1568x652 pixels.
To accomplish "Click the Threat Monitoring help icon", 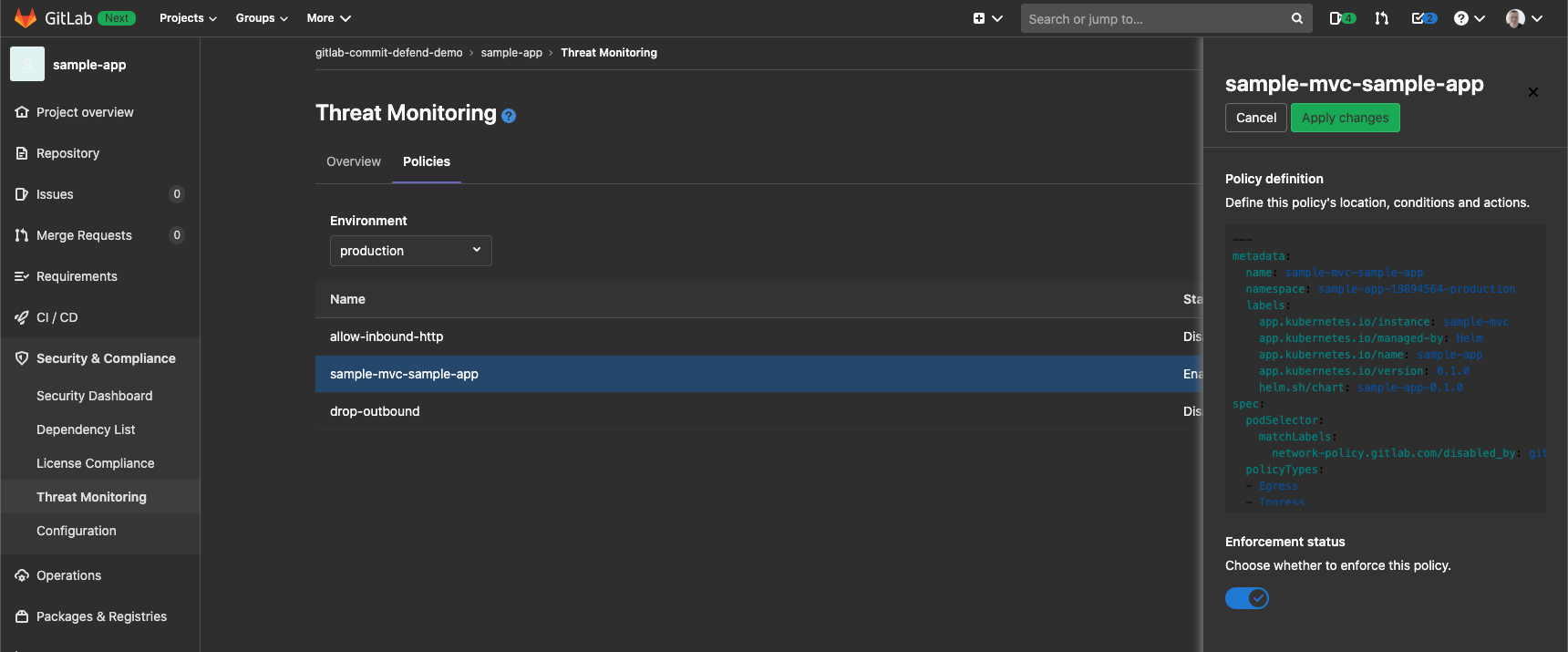I will click(x=509, y=116).
